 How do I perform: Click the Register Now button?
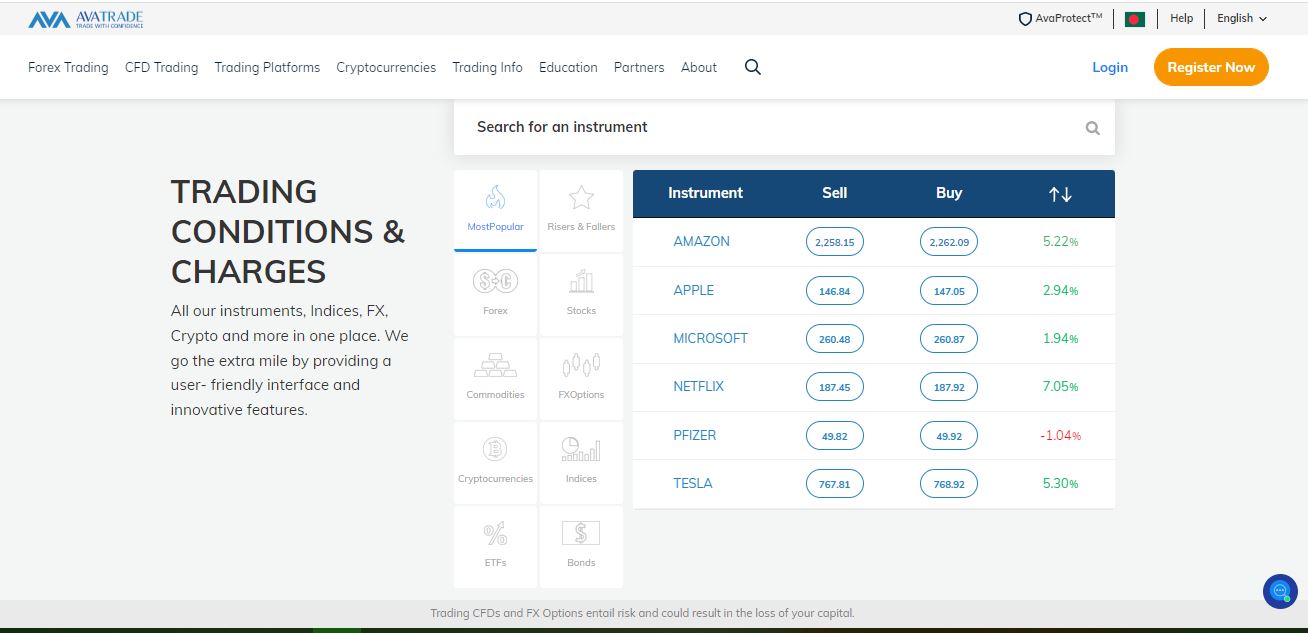coord(1211,67)
